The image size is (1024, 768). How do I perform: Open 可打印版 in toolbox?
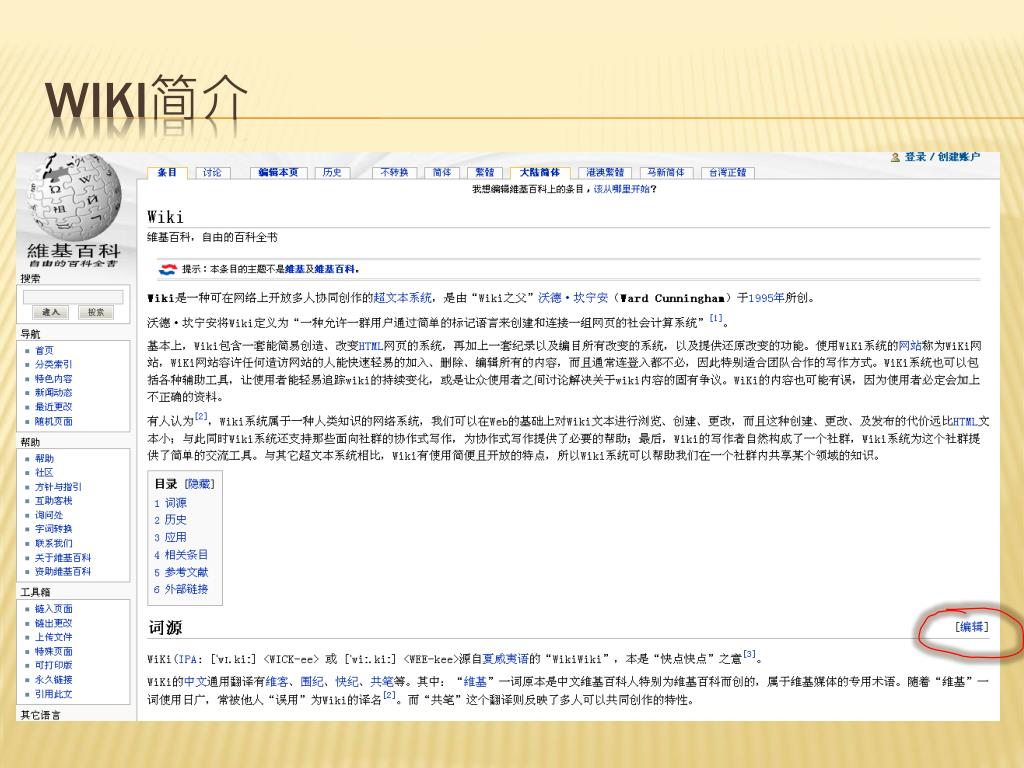[x=54, y=665]
